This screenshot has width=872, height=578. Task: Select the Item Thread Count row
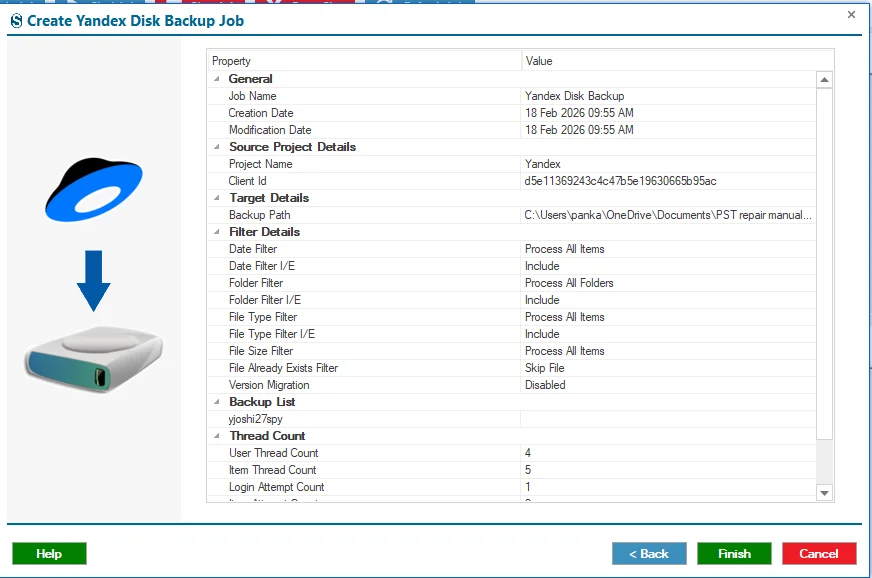512,470
